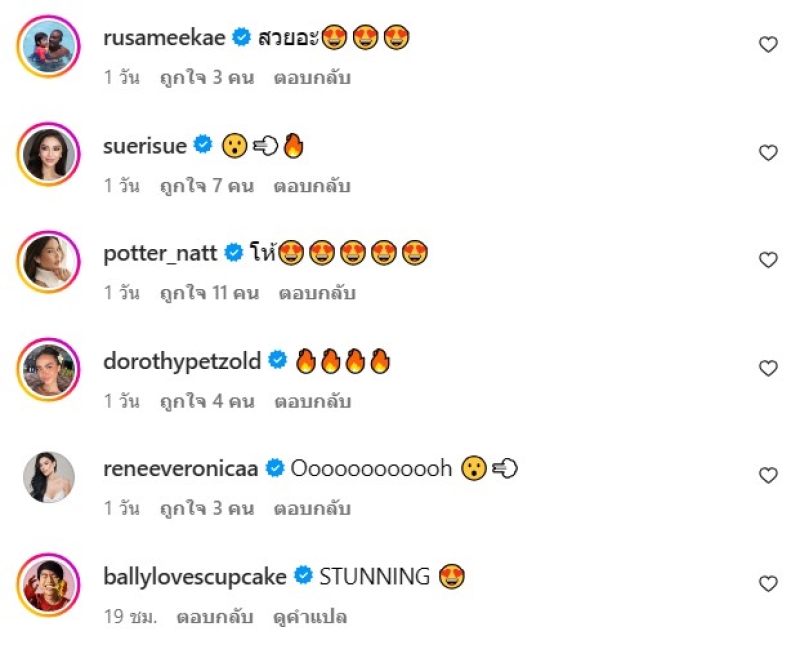Like reneeveronicaa's Ooooh comment
800x658 pixels.
pyautogui.click(x=768, y=476)
